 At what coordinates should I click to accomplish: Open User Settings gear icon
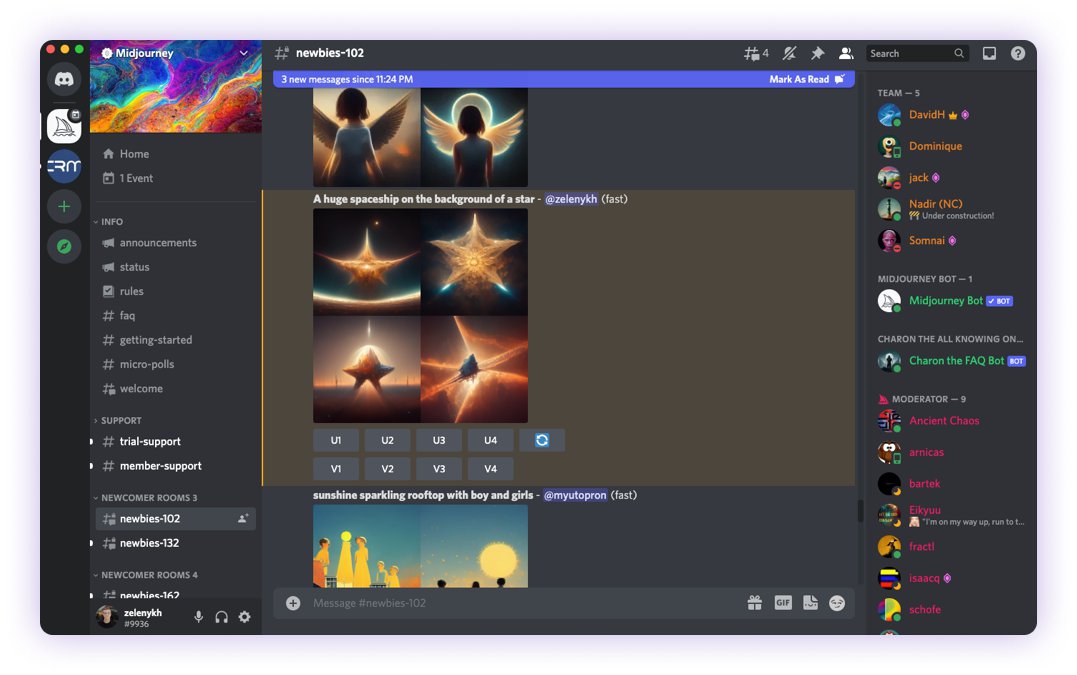click(x=244, y=617)
